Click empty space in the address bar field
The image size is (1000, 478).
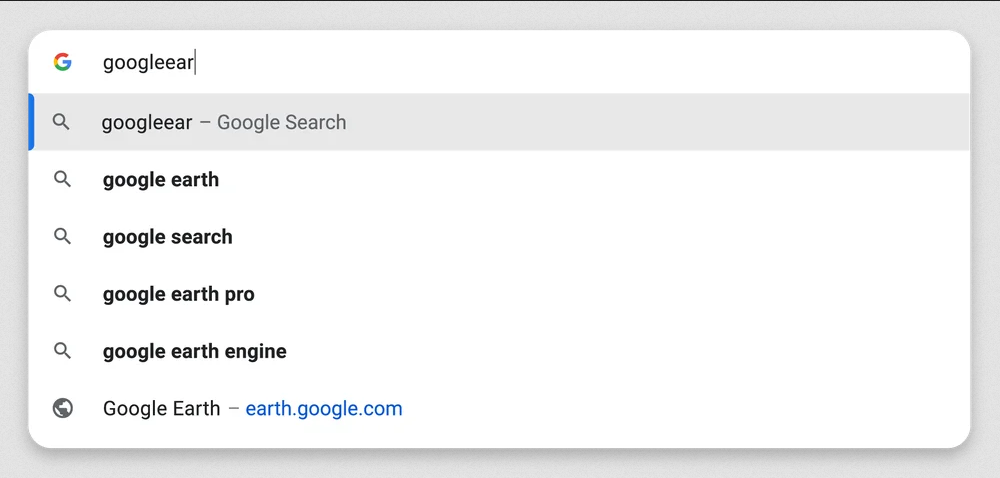574,62
